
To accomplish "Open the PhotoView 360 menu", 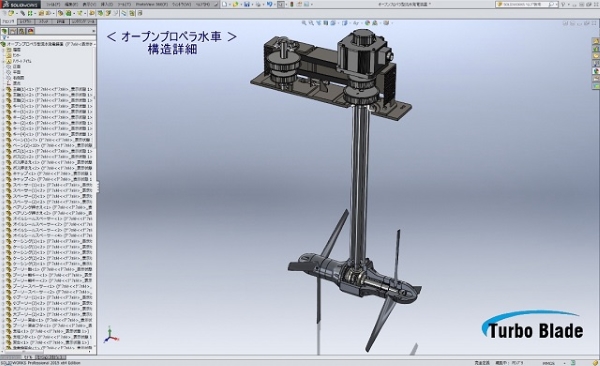I will [x=152, y=4].
